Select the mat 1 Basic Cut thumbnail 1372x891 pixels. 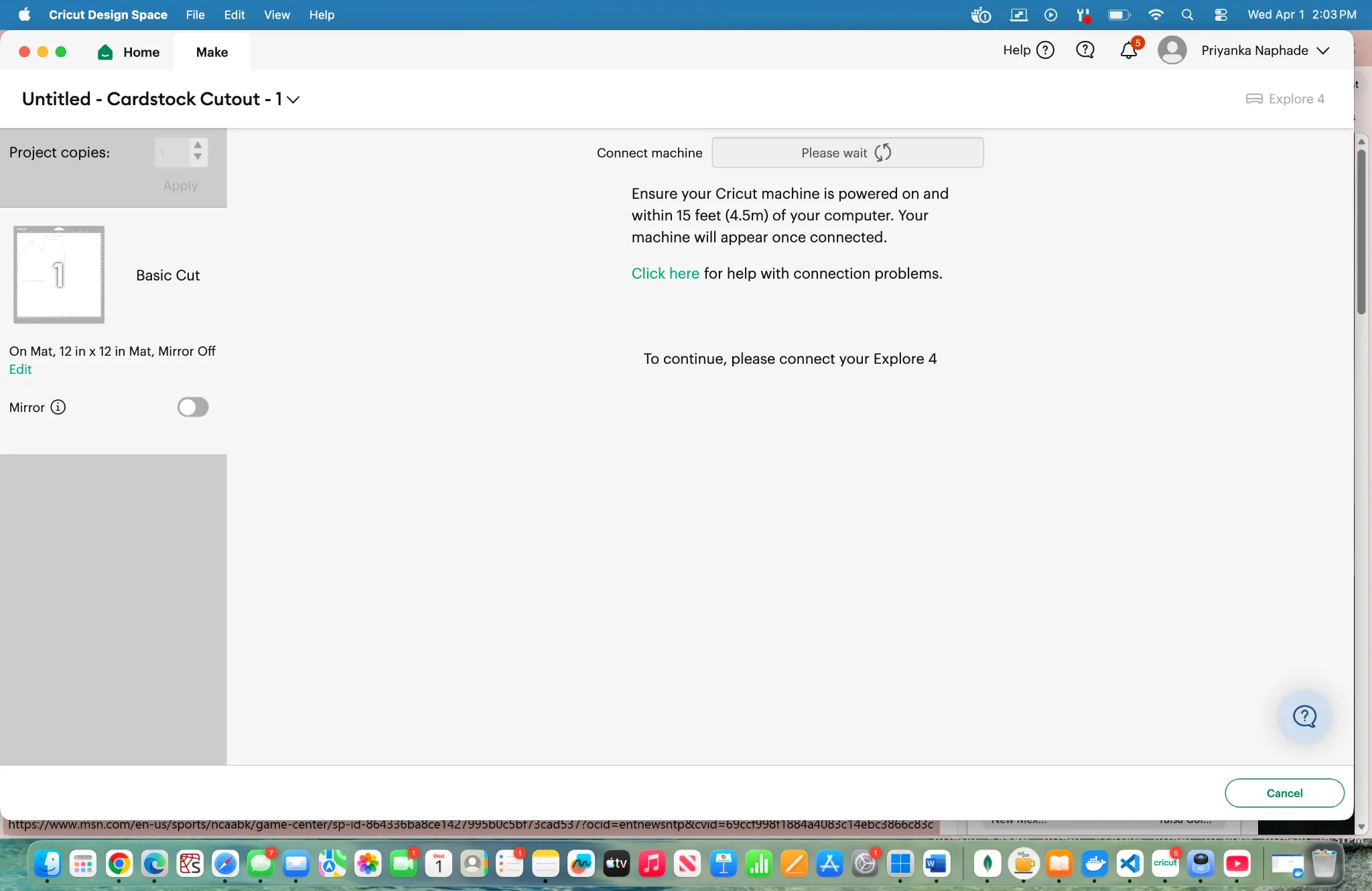click(x=59, y=275)
